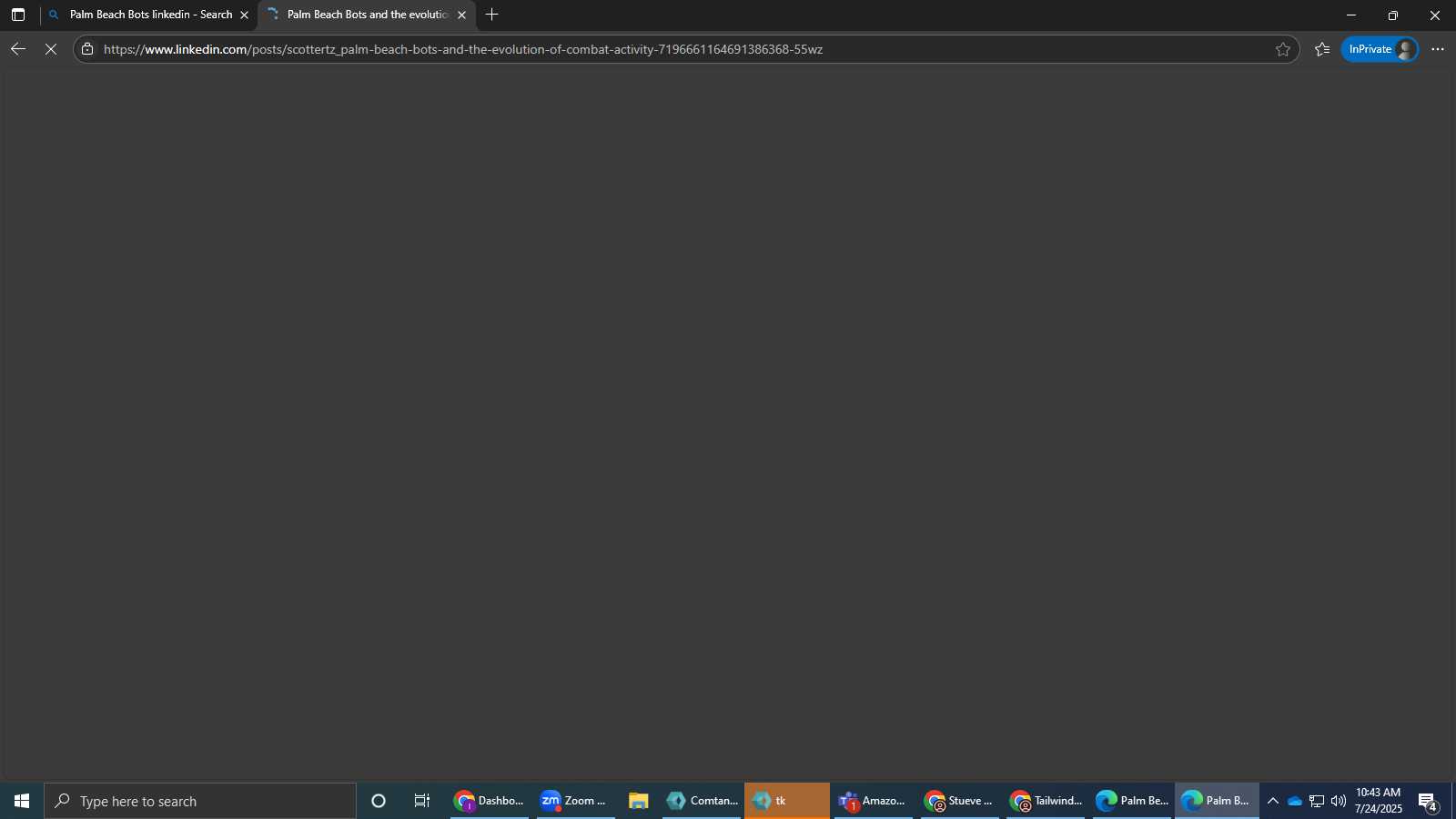Switch to Comtan... taskbar app
The width and height of the screenshot is (1456, 819).
702,801
